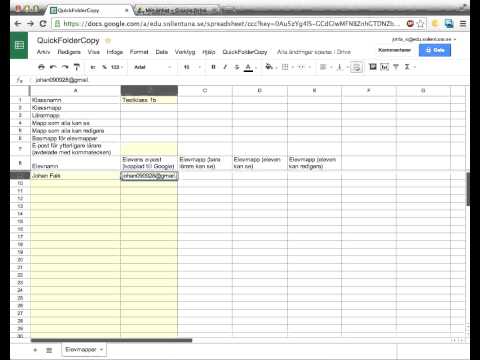Turn on the filter
Image resolution: width=480 pixels, height=360 pixels.
tap(396, 67)
